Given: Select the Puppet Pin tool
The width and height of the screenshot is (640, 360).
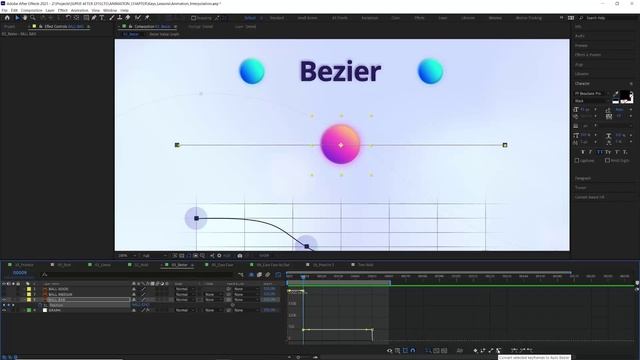Looking at the screenshot, I should pos(147,18).
